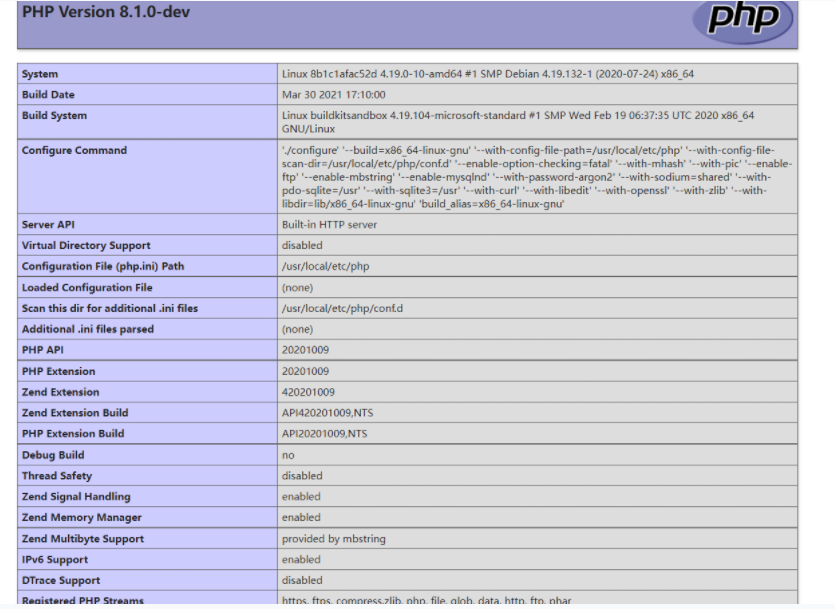Click 'Zend Signal Handling' label
Viewport: 835px width, 609px height.
click(x=76, y=496)
